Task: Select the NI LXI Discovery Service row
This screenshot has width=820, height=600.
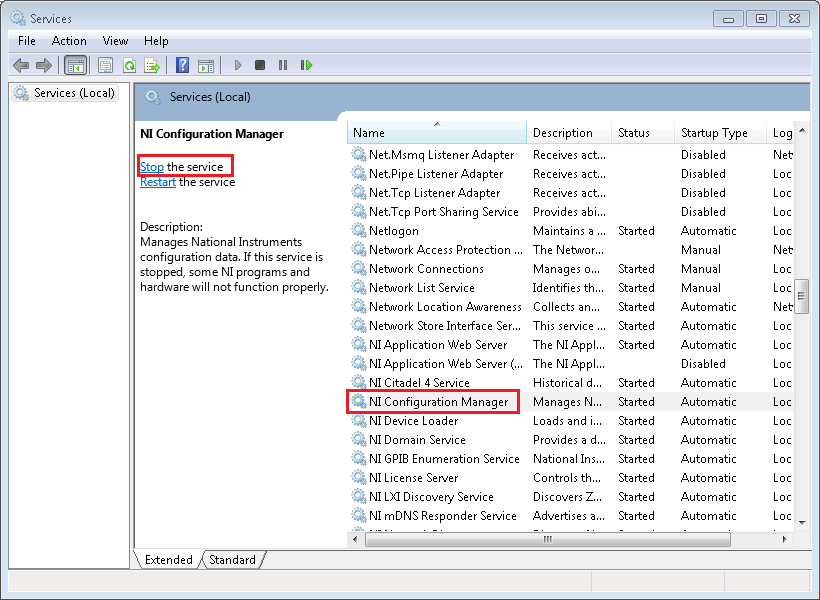Action: [x=571, y=496]
